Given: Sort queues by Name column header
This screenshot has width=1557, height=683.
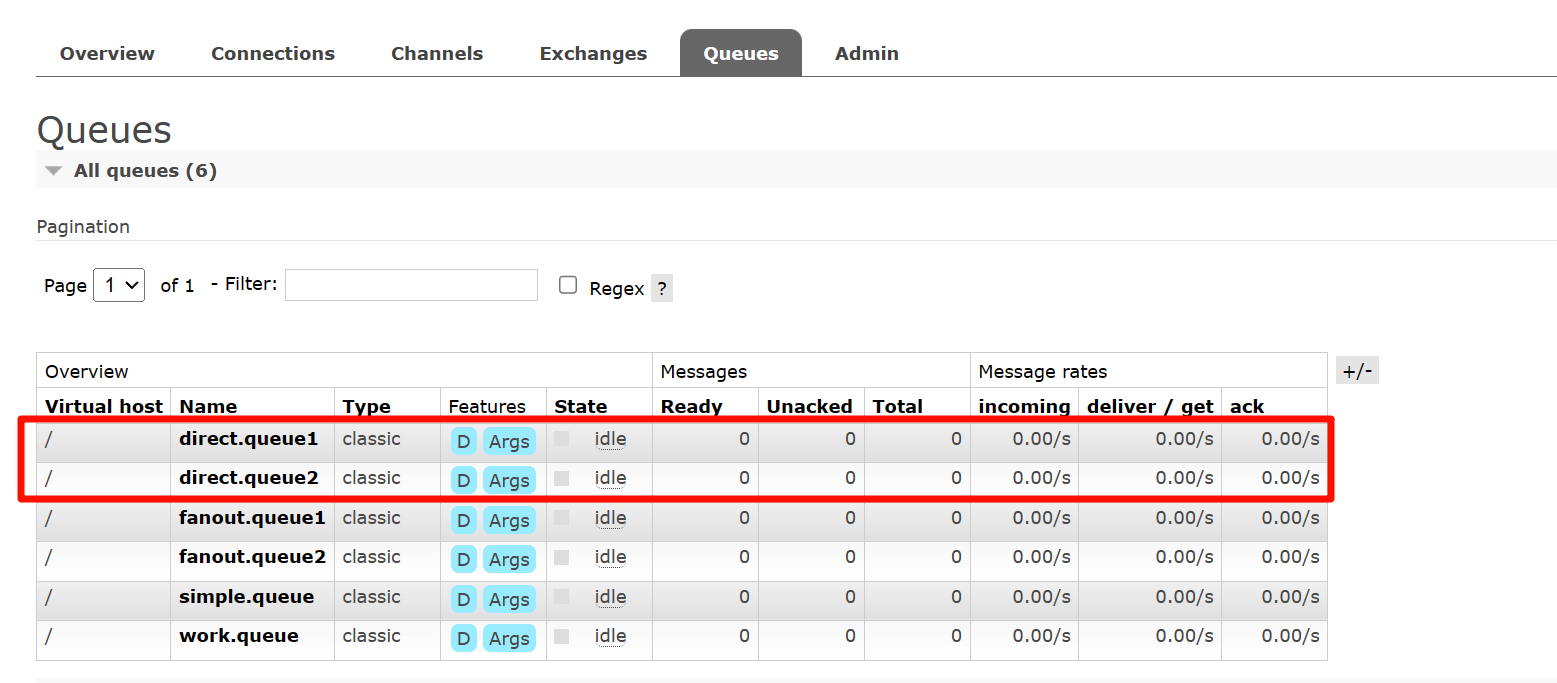Looking at the screenshot, I should pyautogui.click(x=208, y=406).
